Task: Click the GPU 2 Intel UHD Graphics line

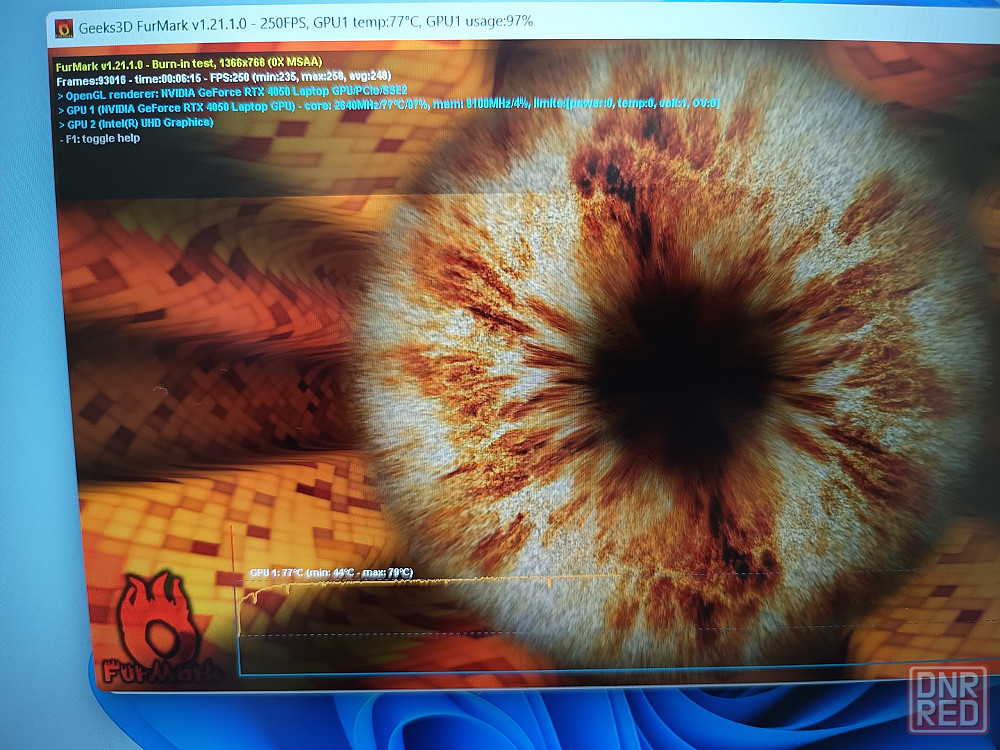Action: [135, 122]
